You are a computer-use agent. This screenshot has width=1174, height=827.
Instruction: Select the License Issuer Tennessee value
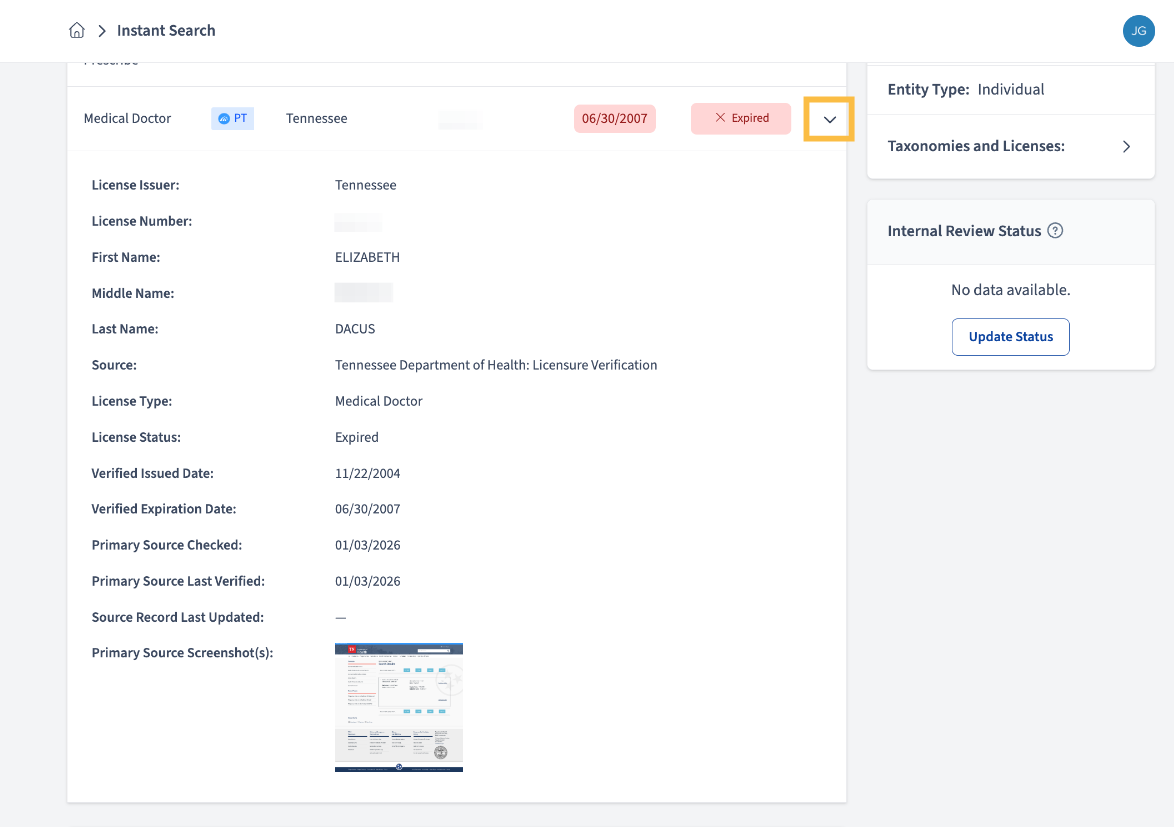click(365, 186)
